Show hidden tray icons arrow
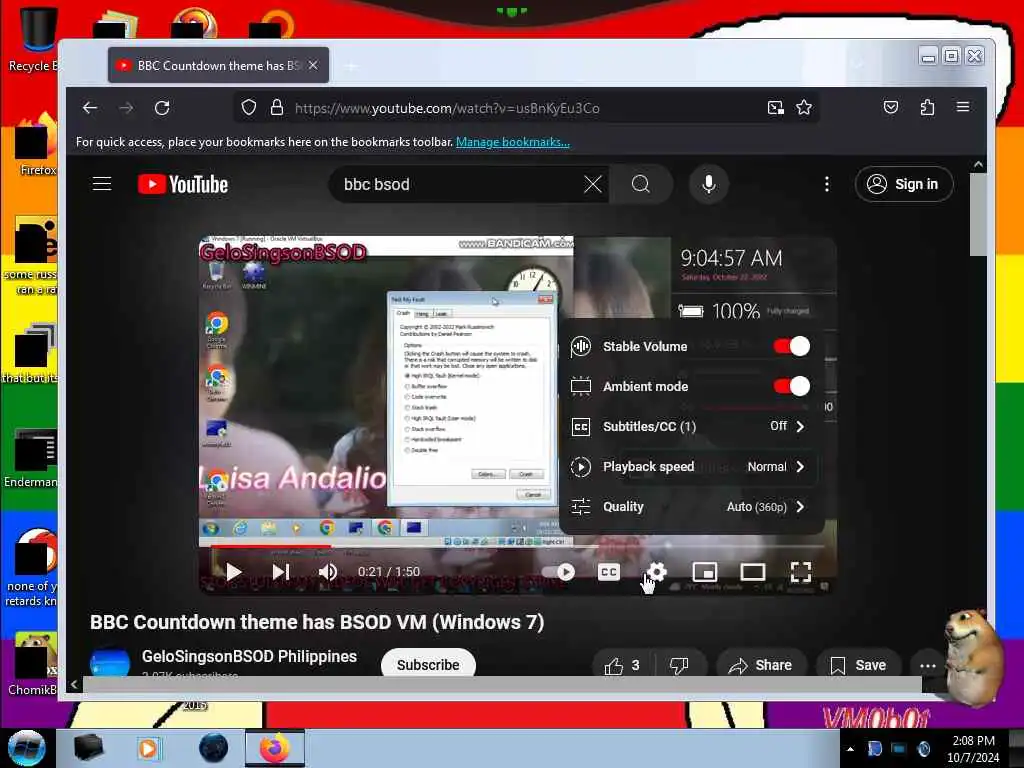The height and width of the screenshot is (768, 1024). point(850,749)
